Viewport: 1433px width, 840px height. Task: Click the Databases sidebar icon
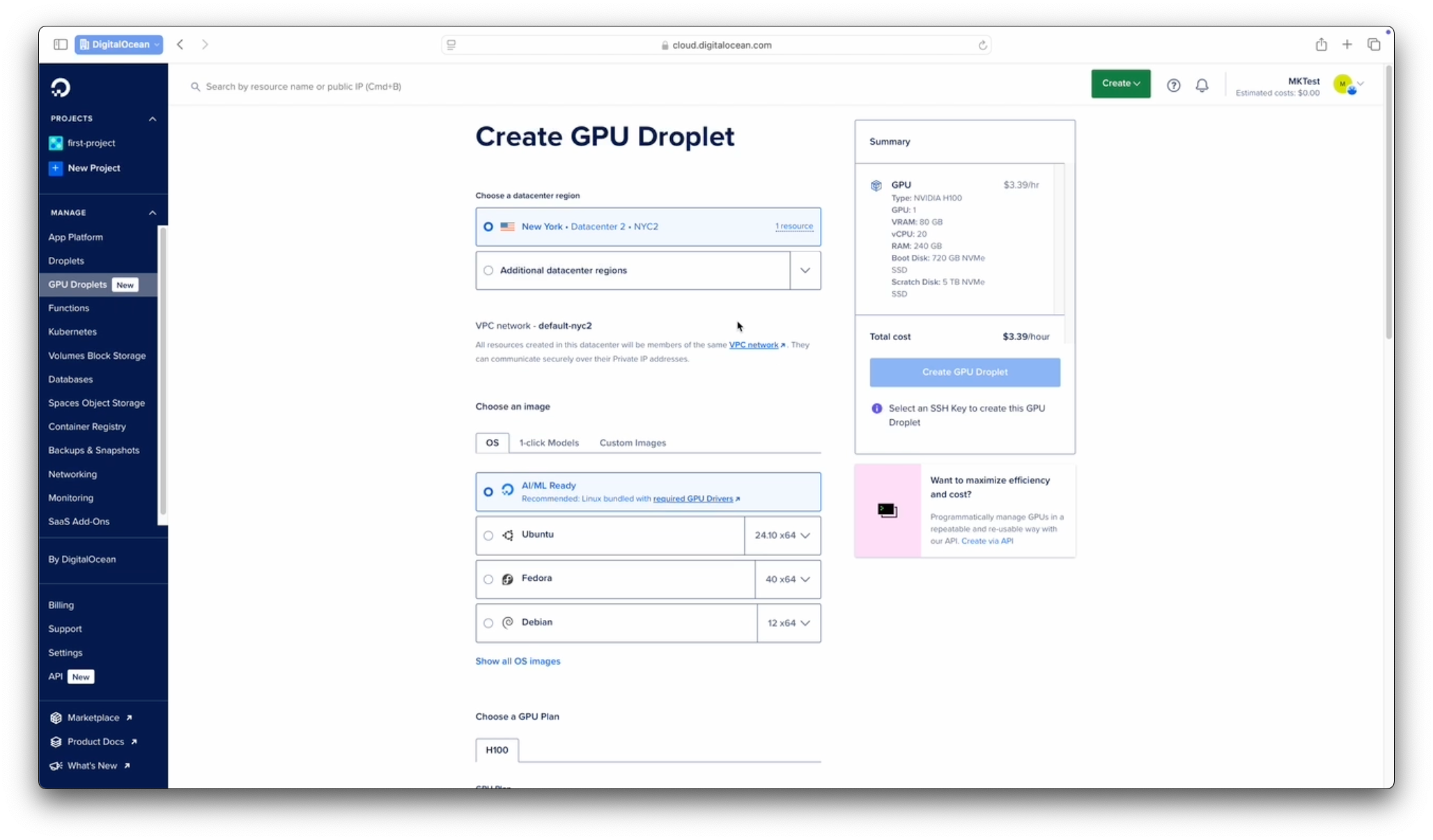tap(69, 378)
